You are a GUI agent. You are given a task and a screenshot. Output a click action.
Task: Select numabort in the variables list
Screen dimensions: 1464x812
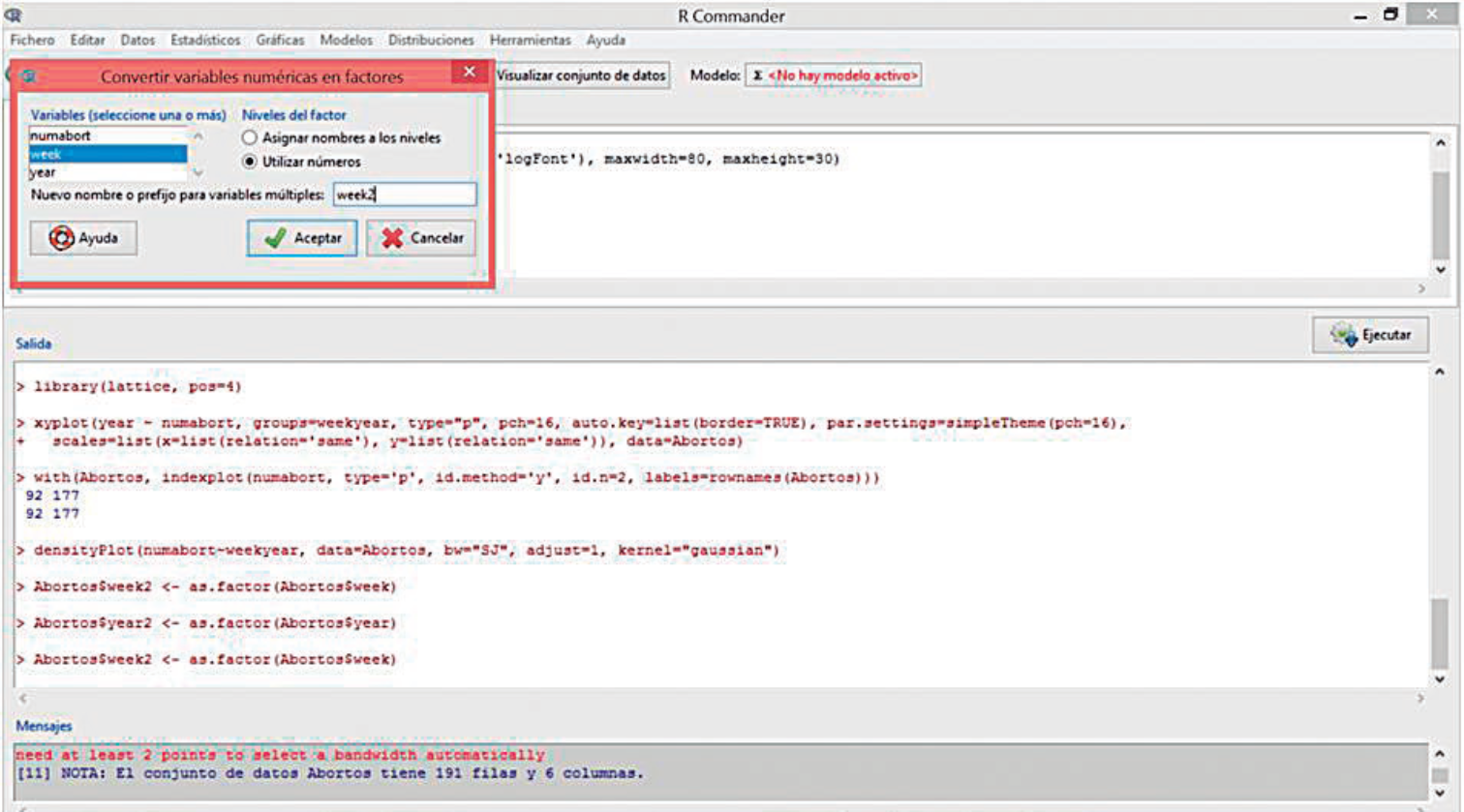107,136
